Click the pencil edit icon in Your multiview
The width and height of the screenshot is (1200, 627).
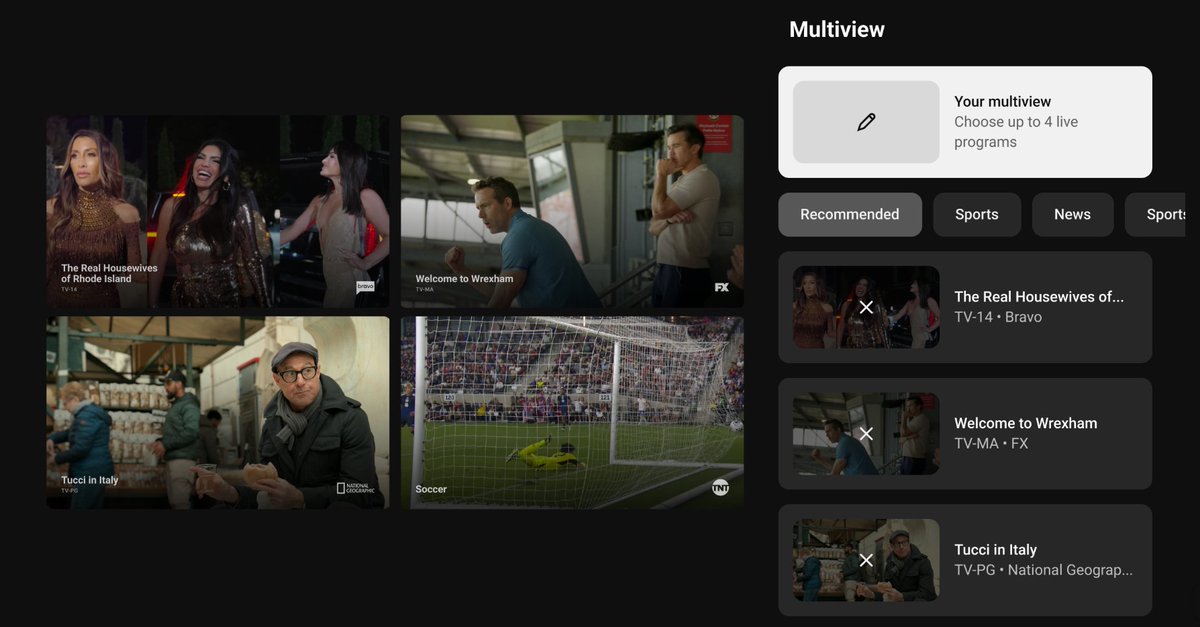click(x=866, y=122)
